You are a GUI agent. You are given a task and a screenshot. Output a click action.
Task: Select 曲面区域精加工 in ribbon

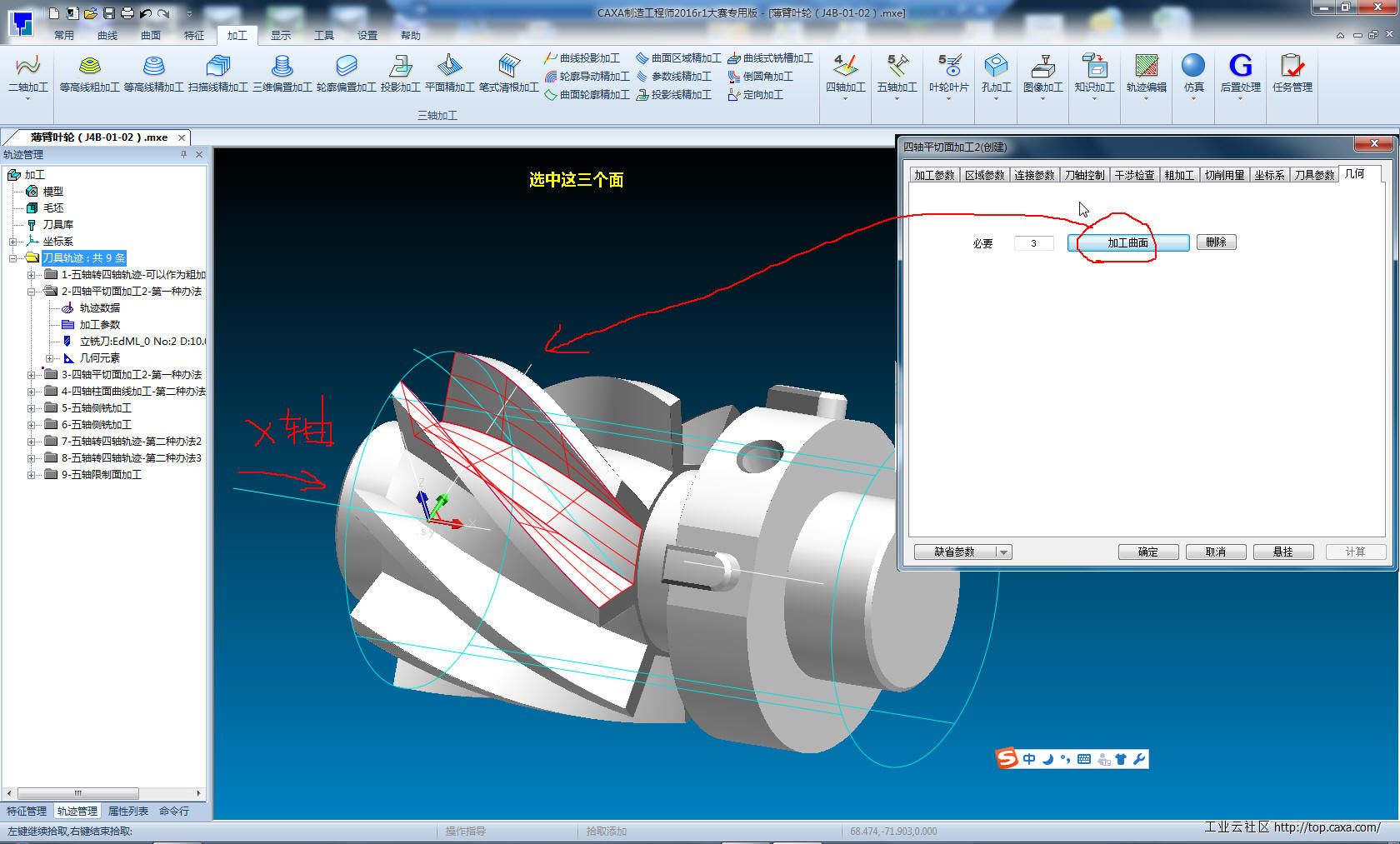[678, 58]
